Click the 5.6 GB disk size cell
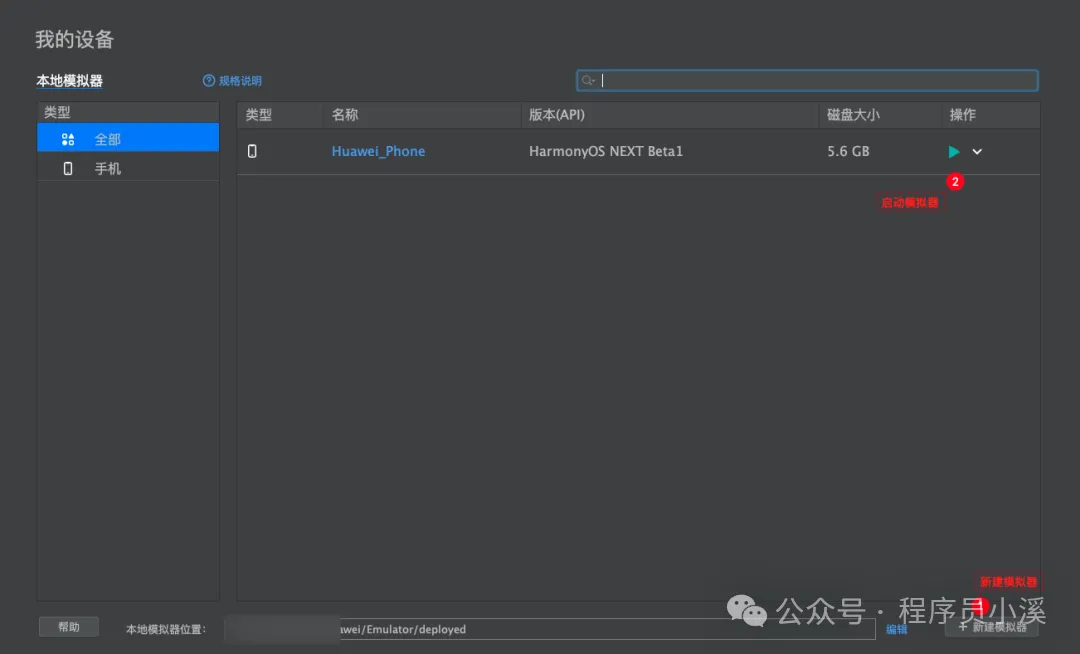 click(848, 151)
